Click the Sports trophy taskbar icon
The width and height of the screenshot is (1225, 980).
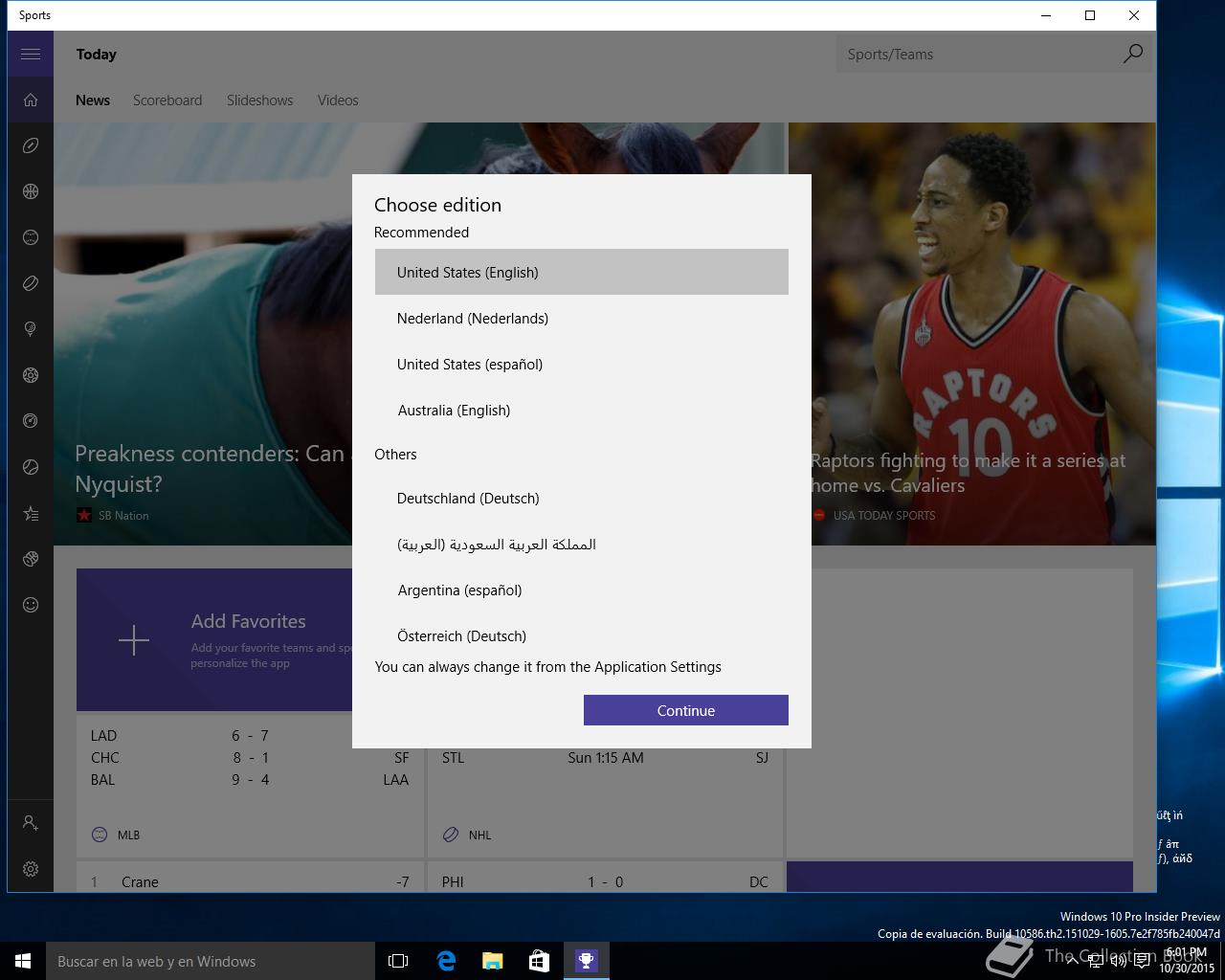click(586, 961)
